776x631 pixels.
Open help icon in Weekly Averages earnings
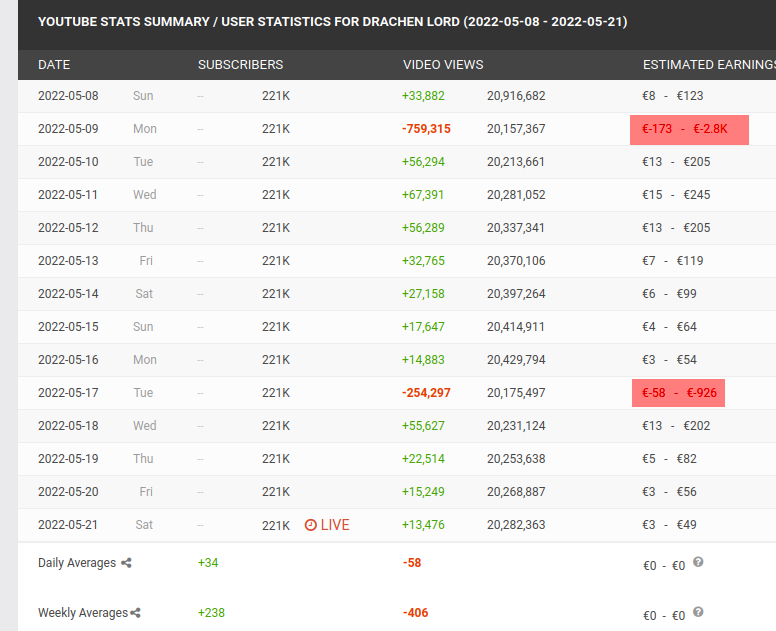point(698,612)
